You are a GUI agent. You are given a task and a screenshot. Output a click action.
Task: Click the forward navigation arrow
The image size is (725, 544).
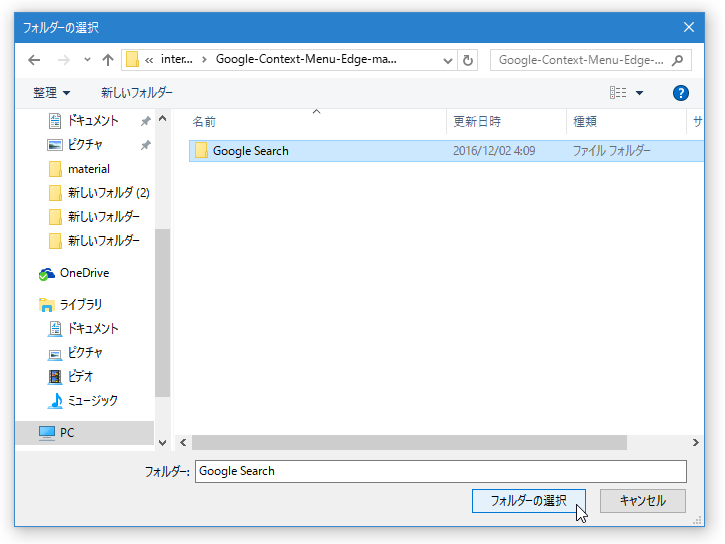point(63,60)
